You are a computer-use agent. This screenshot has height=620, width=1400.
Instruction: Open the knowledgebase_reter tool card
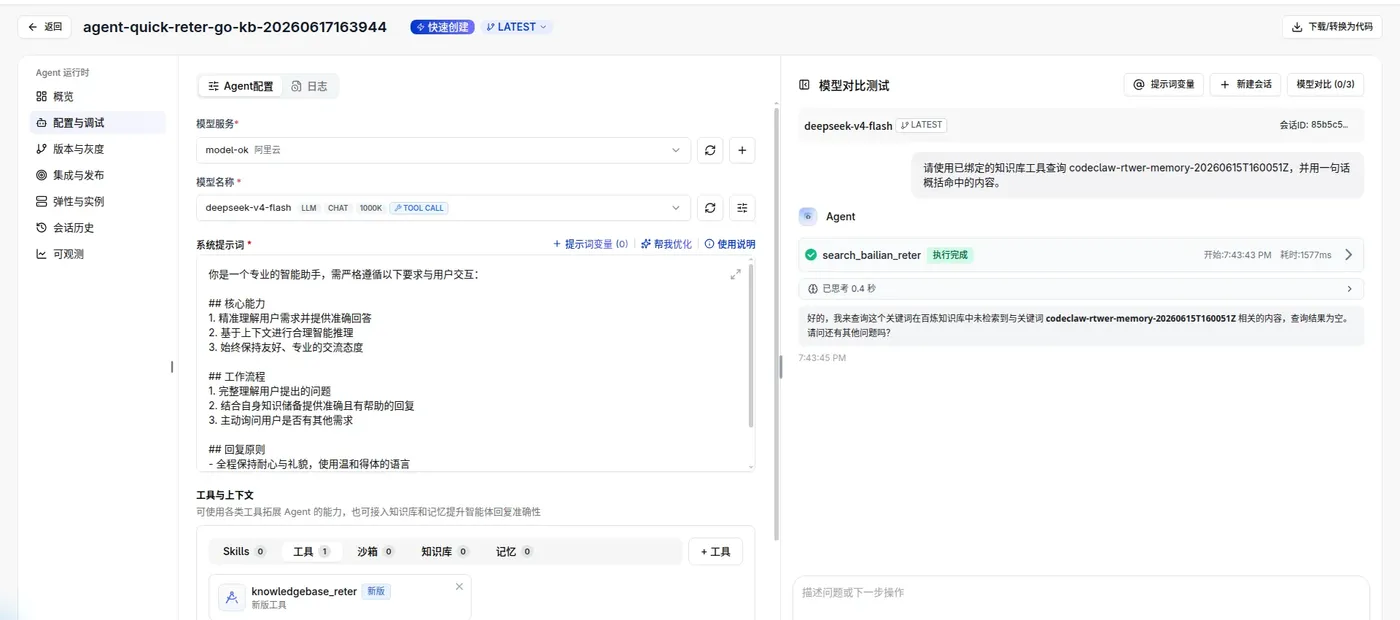click(x=340, y=597)
